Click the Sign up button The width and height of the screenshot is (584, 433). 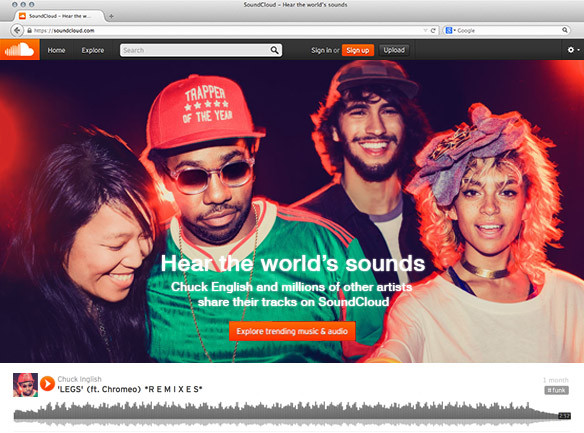(x=358, y=50)
